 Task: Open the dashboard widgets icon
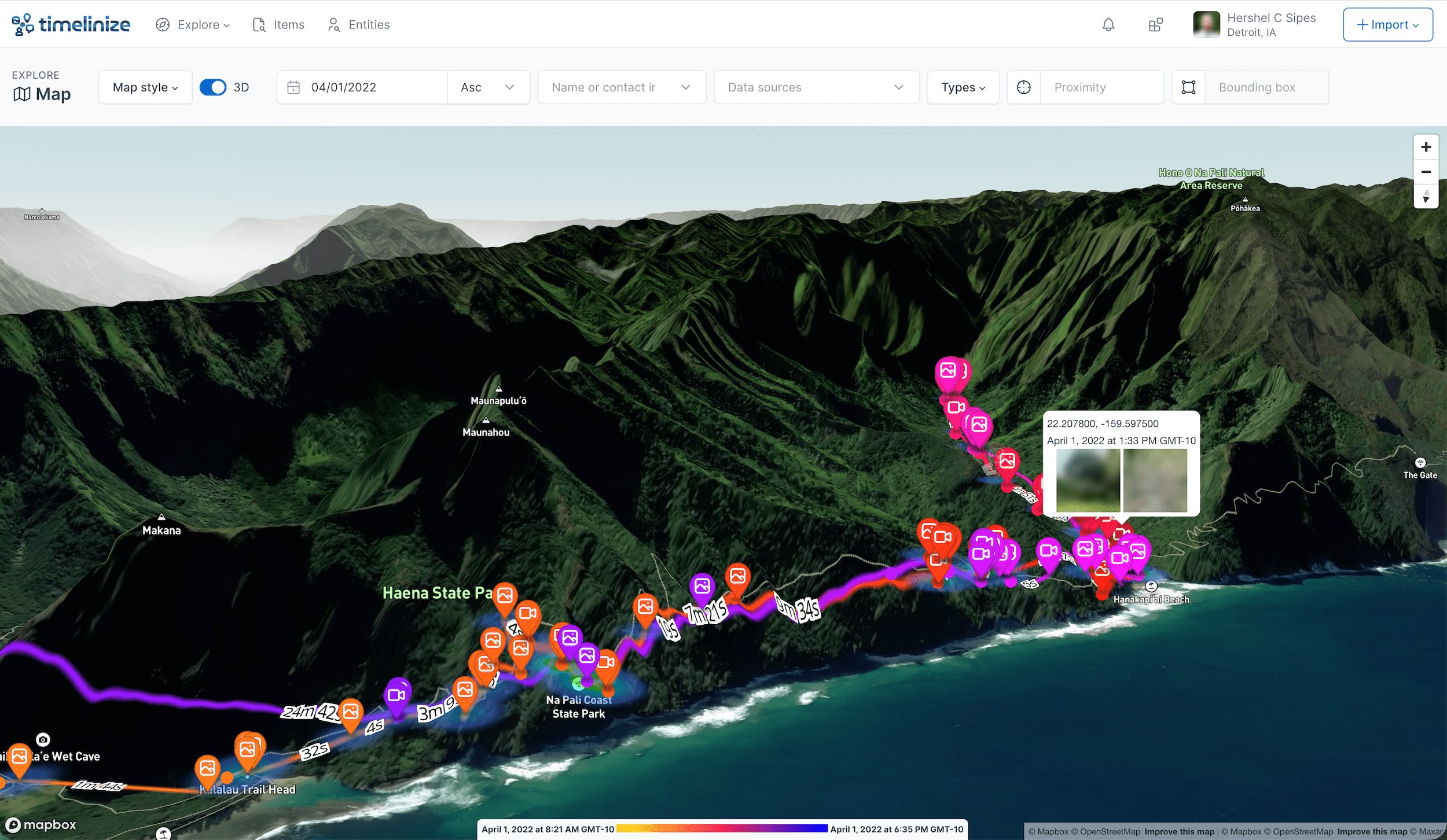pyautogui.click(x=1155, y=25)
